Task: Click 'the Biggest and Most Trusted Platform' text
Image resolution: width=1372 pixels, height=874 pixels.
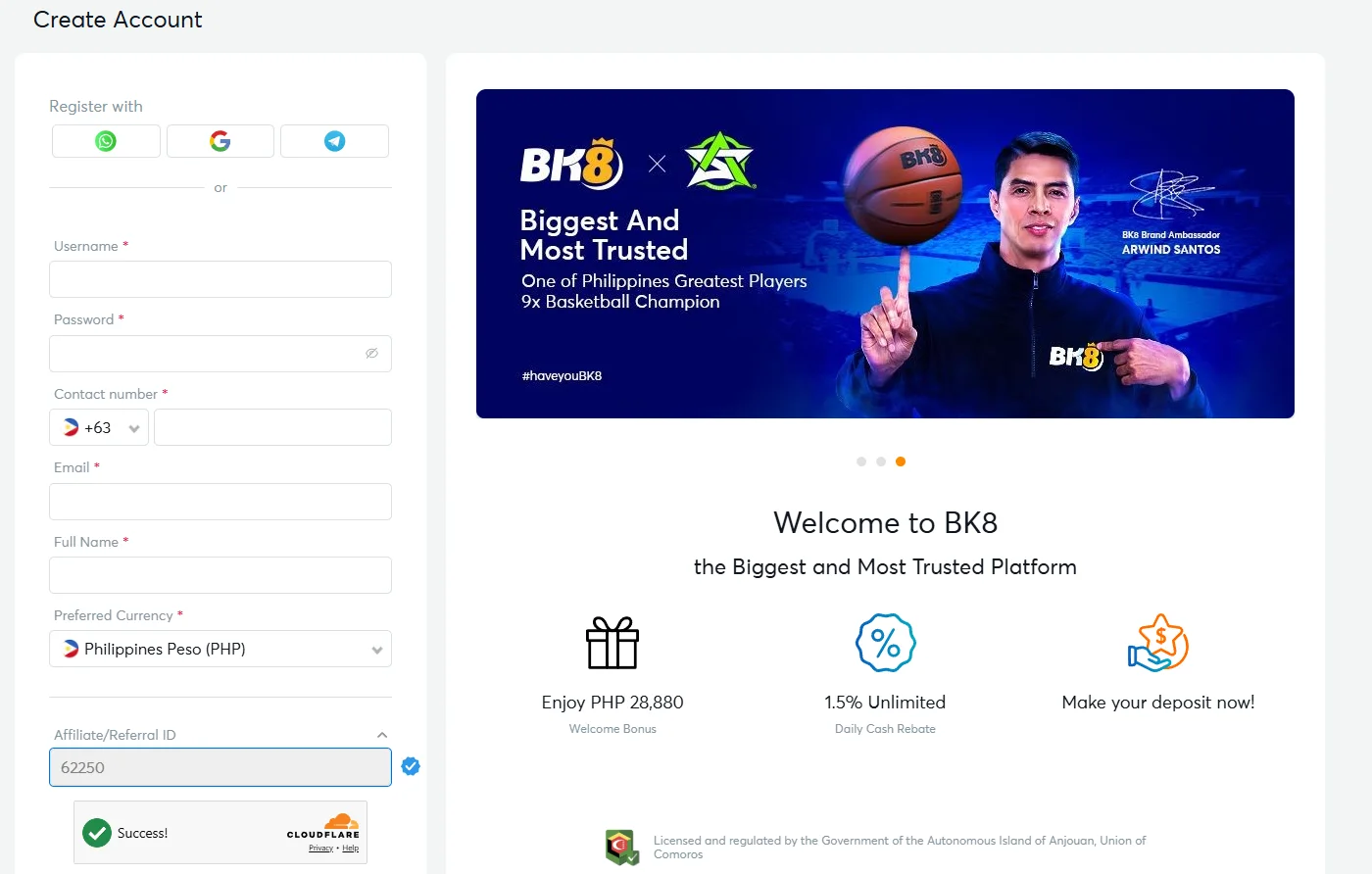Action: point(885,567)
